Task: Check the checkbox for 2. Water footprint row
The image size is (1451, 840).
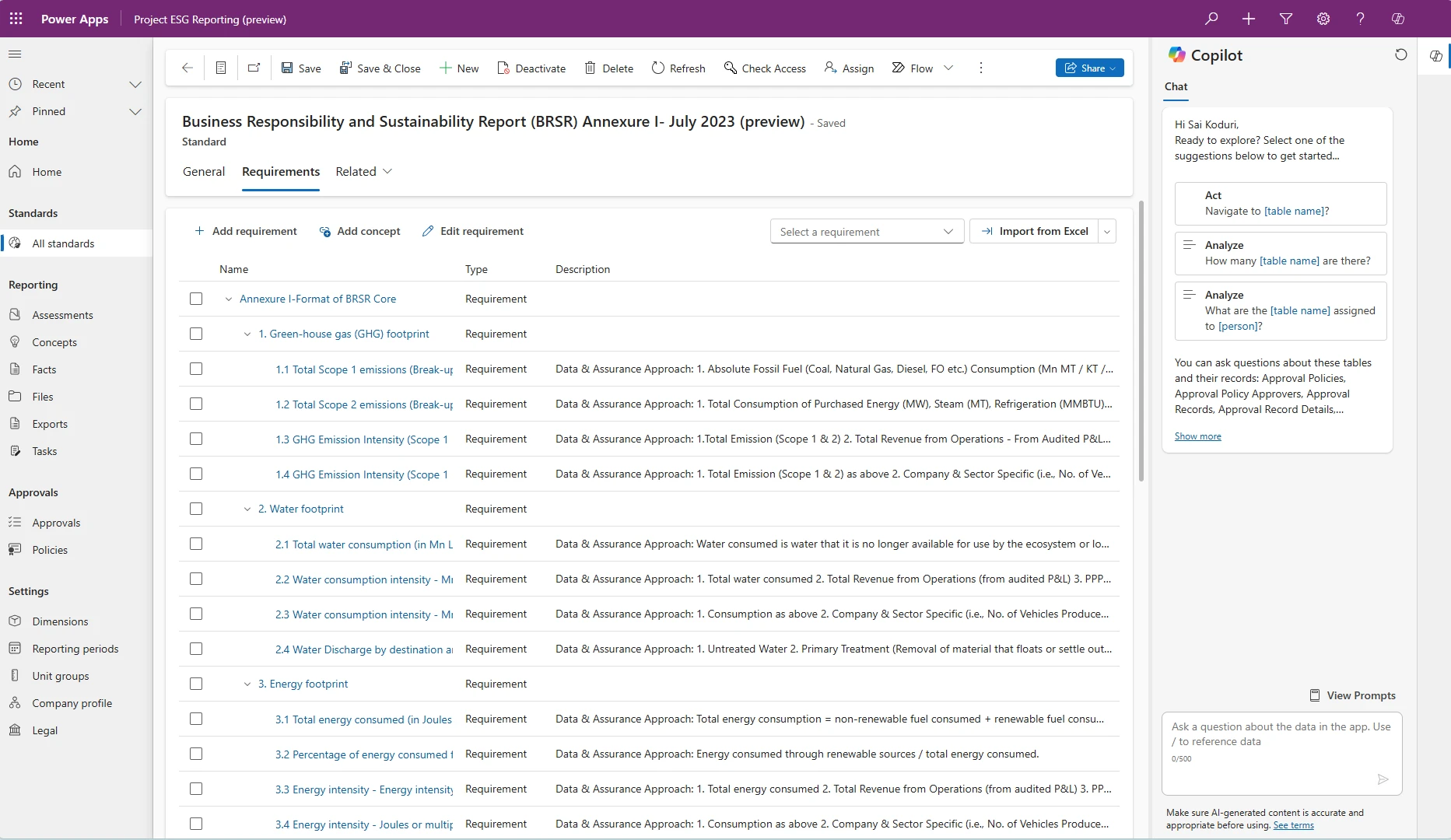Action: pyautogui.click(x=196, y=509)
